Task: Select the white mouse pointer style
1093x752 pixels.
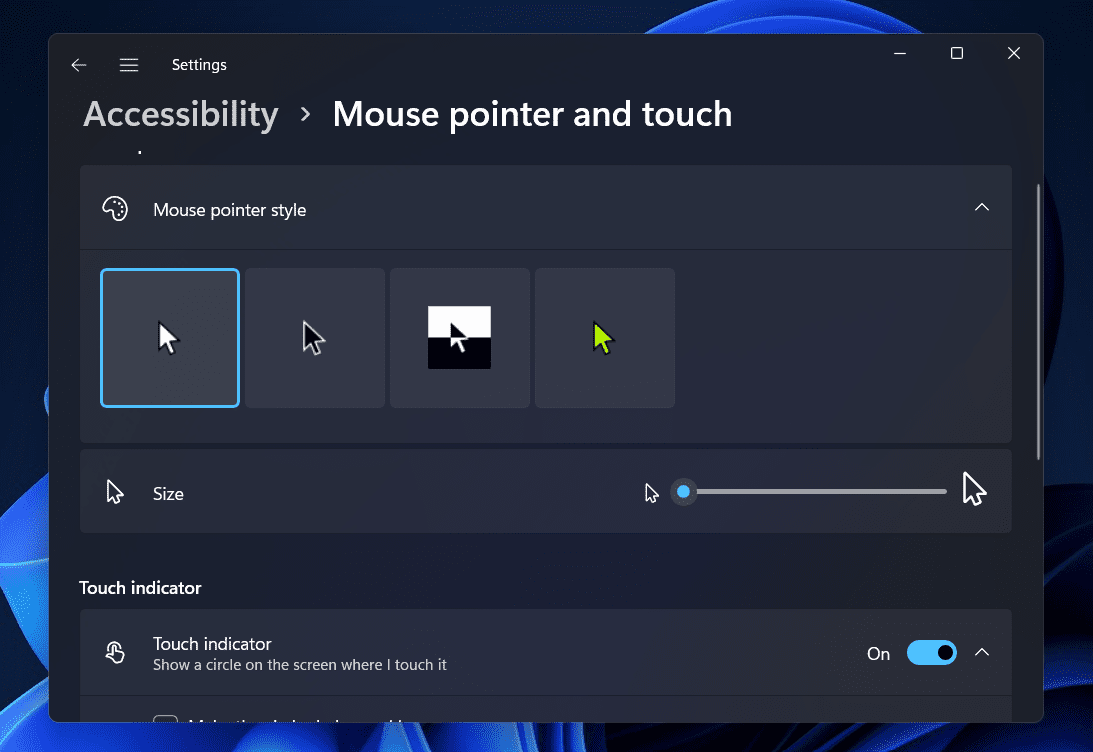Action: (x=169, y=337)
